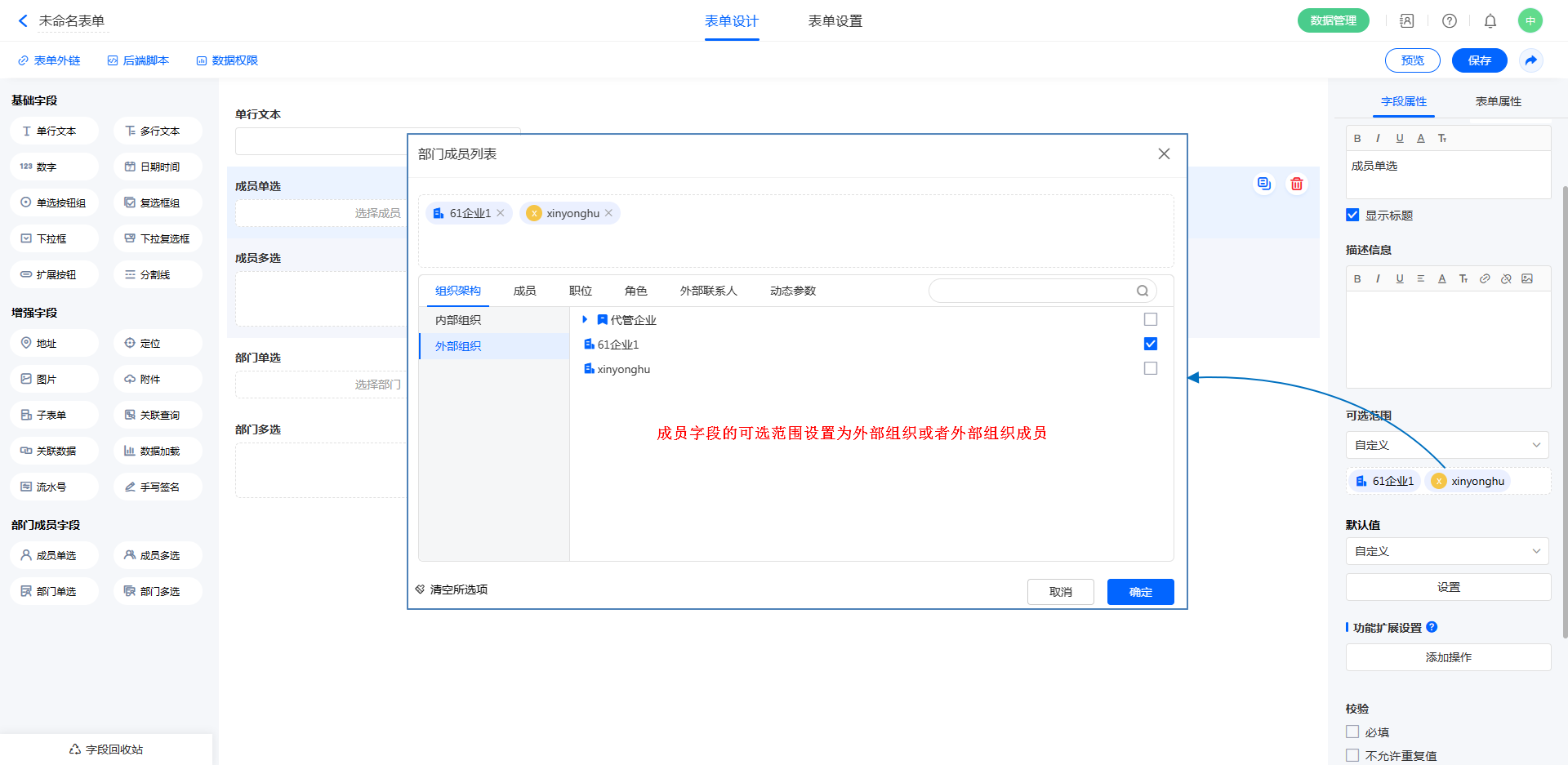Open the 外部联系人 tab in the dialog

click(x=708, y=291)
